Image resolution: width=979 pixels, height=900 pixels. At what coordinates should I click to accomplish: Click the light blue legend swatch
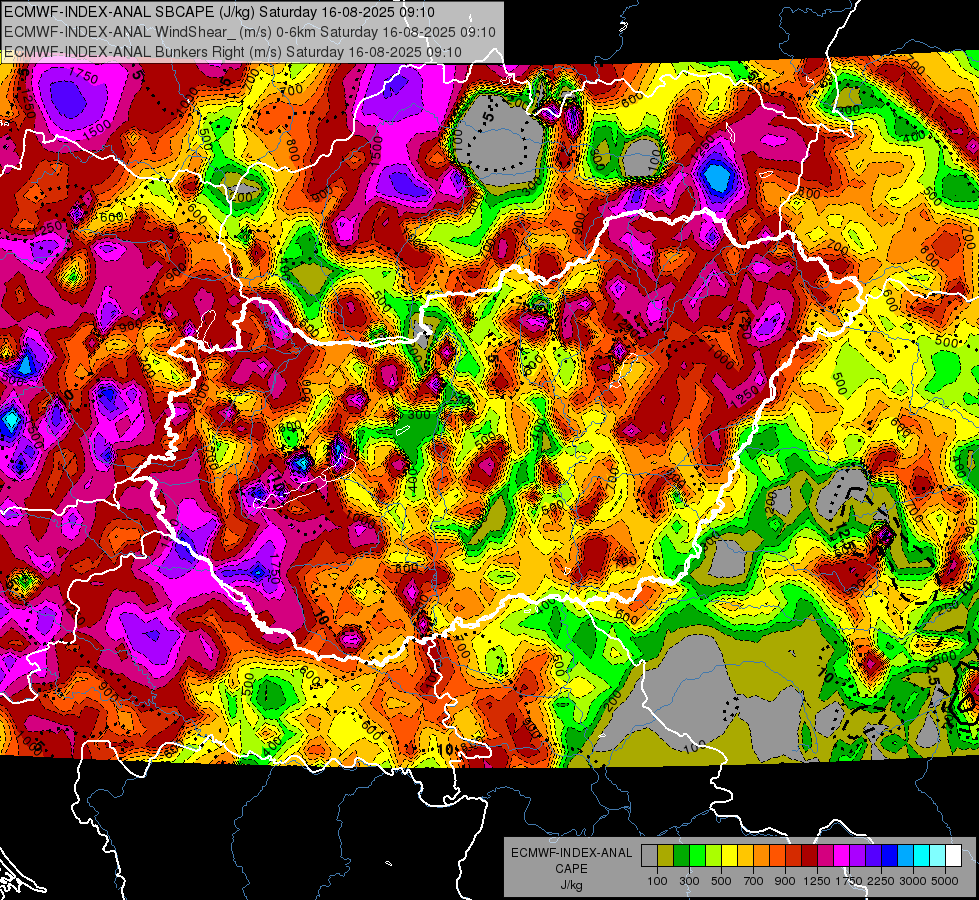905,855
